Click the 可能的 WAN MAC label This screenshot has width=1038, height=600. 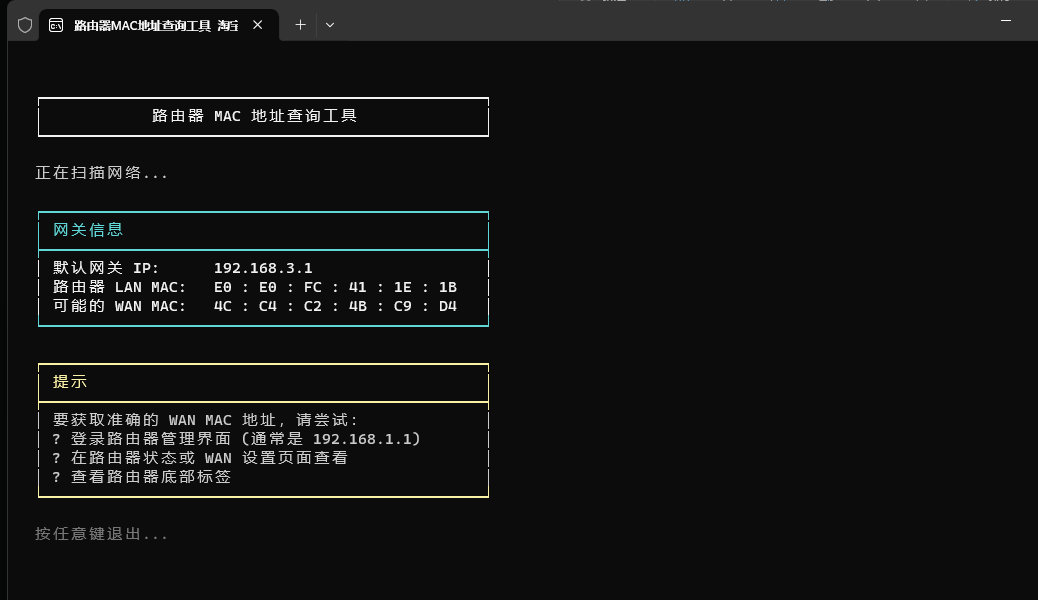[119, 306]
